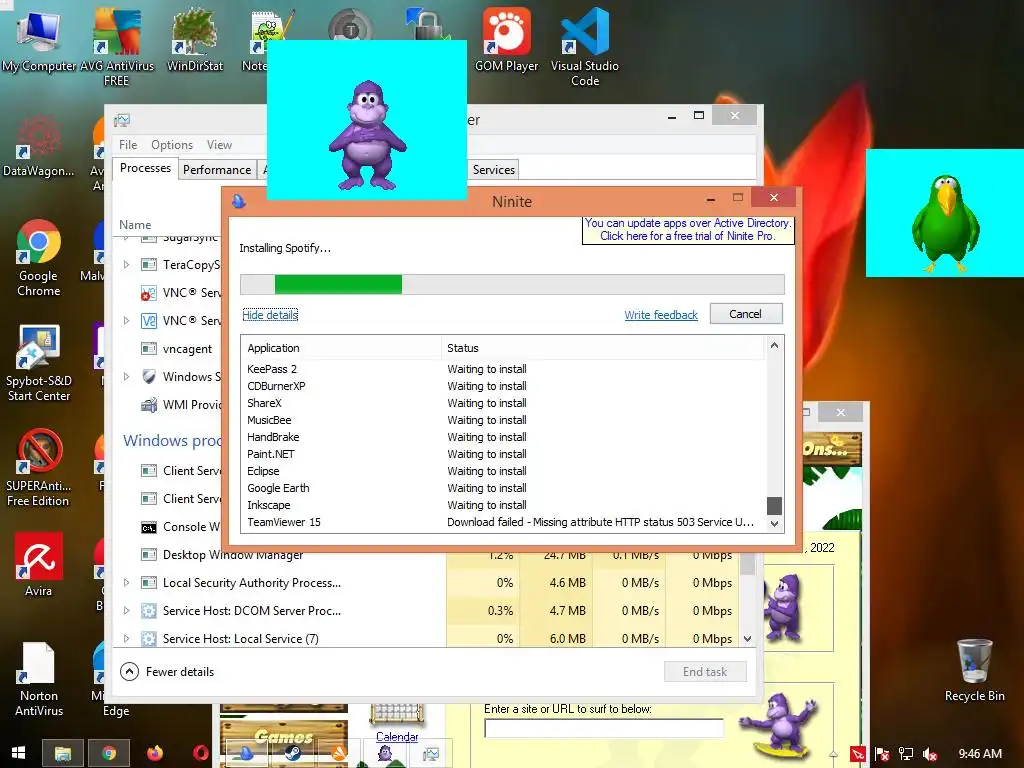Launch the Visual Studio Code desktop icon
This screenshot has width=1024, height=768.
pos(584,48)
